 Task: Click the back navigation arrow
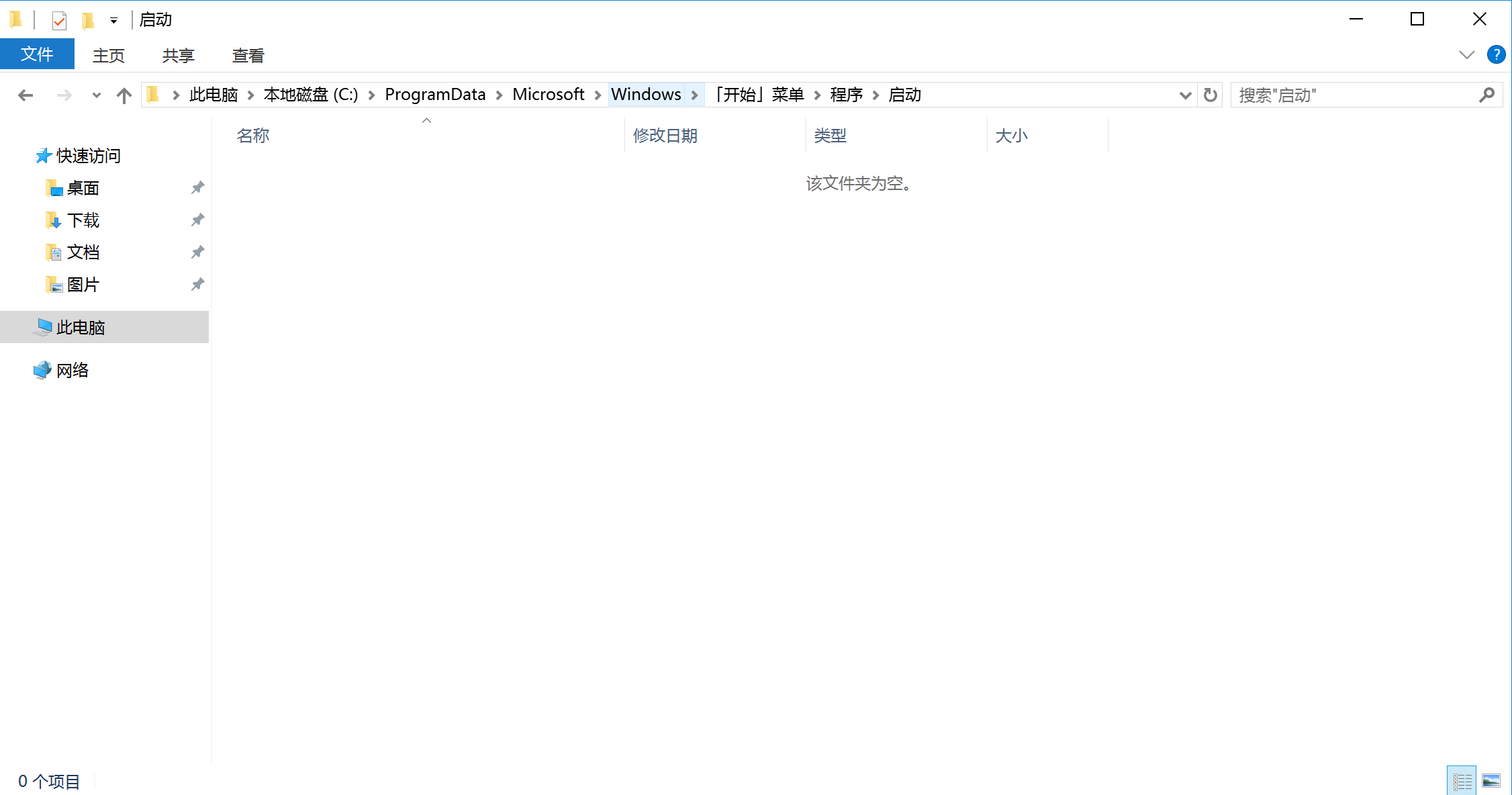coord(25,95)
